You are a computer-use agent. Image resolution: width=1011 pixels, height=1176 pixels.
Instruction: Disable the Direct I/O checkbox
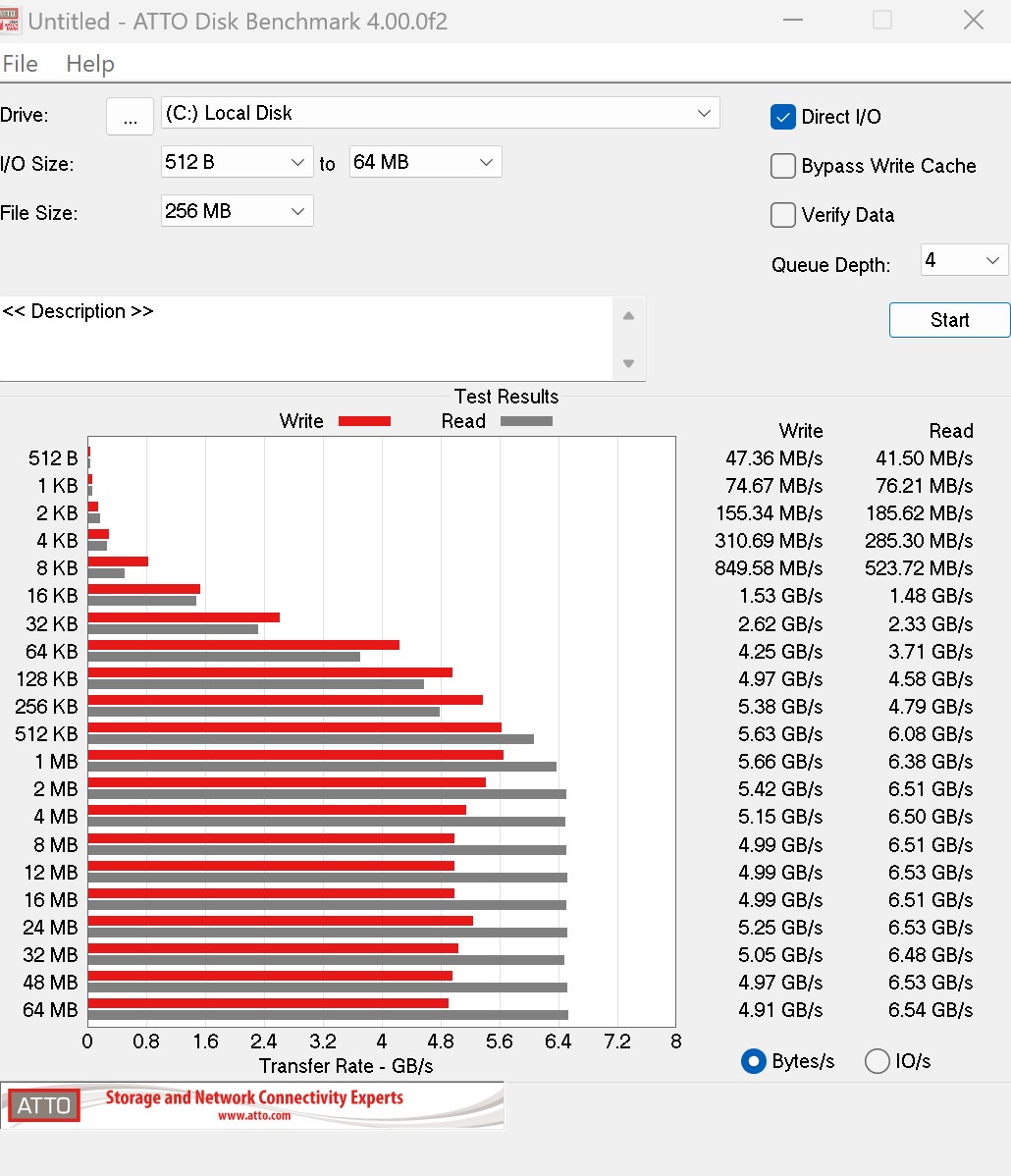click(x=783, y=117)
